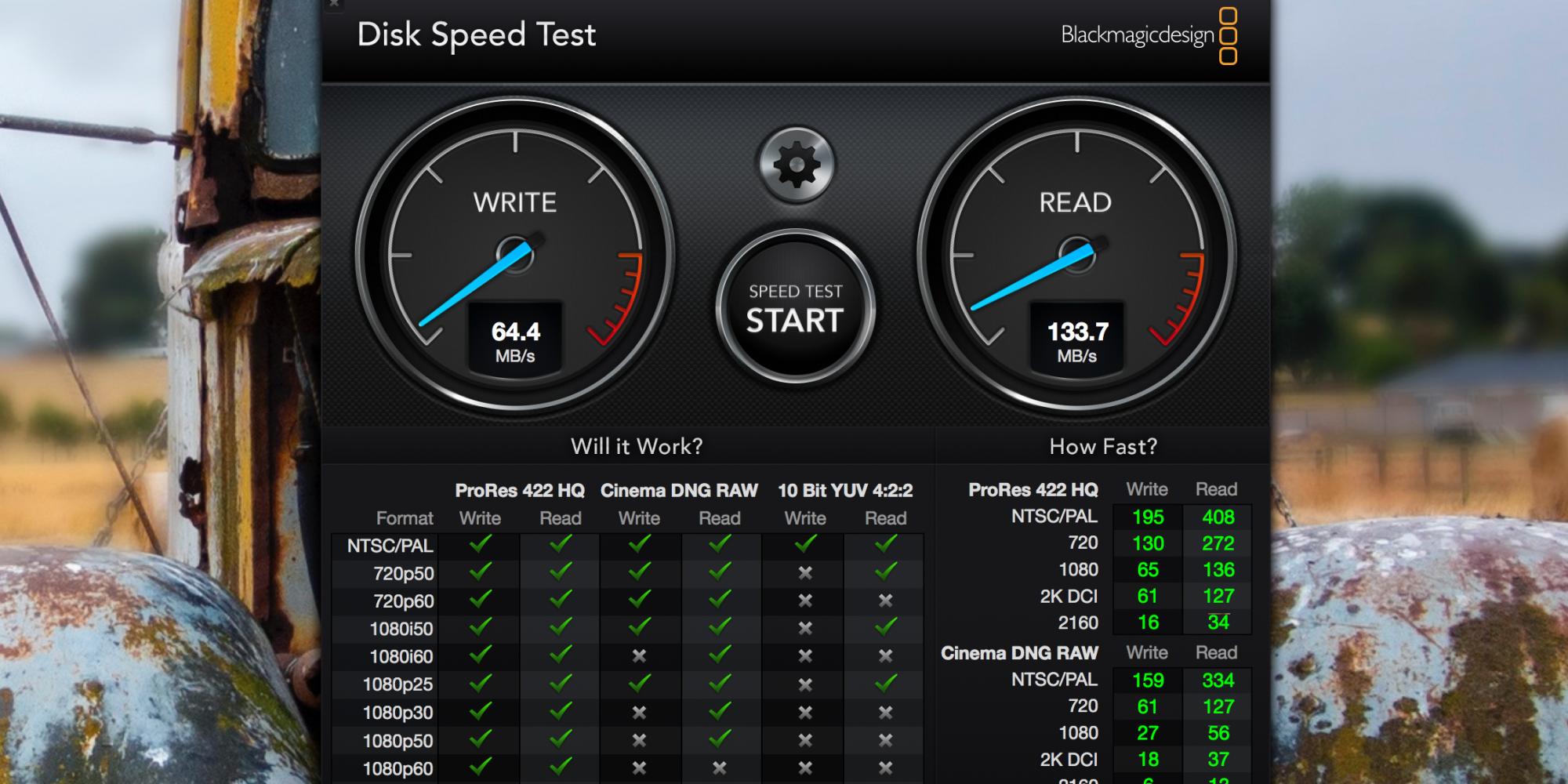Image resolution: width=1568 pixels, height=784 pixels.
Task: Click the WRITE speed gauge dial
Action: pos(515,255)
